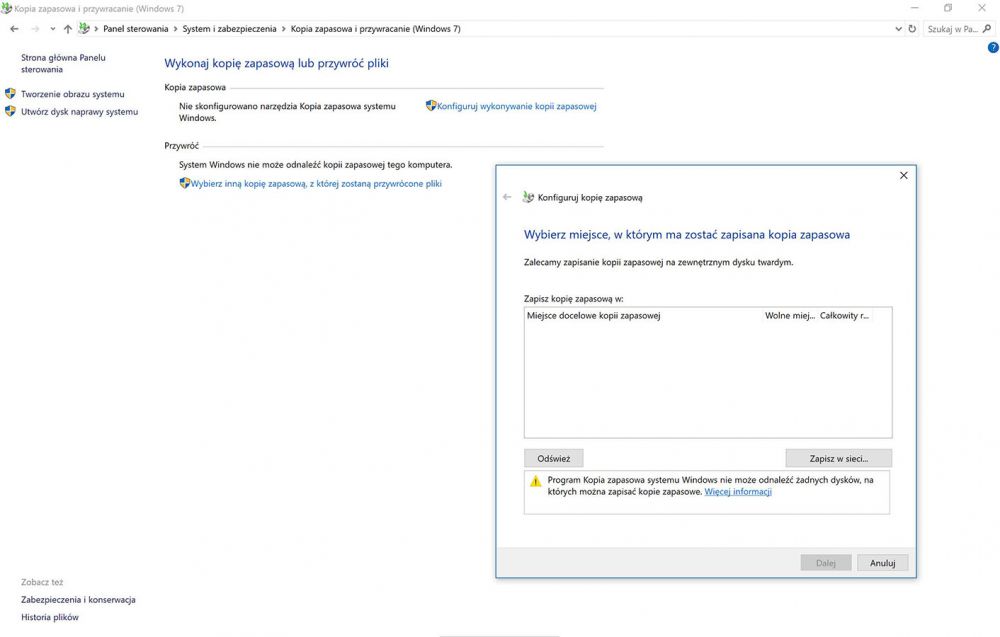The width and height of the screenshot is (1000, 637).
Task: Close the Kopia zapasowa i przywracanie window
Action: [982, 8]
